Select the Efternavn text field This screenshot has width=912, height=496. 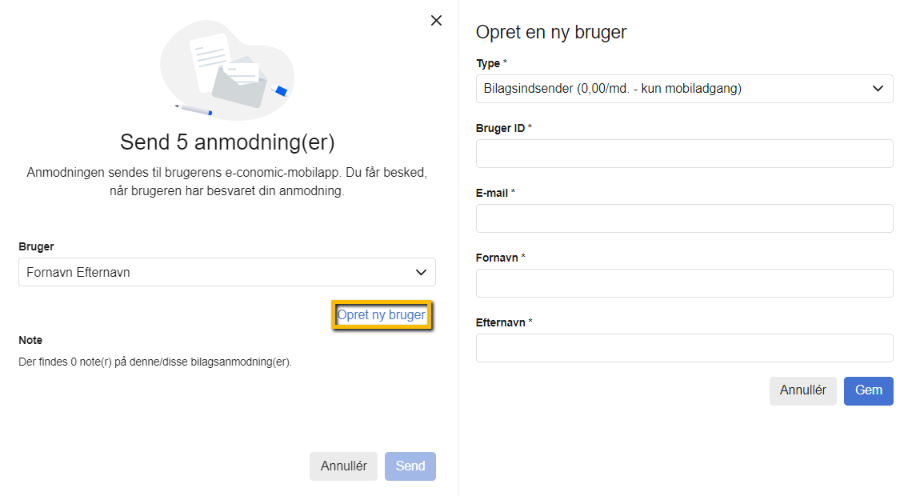coord(685,348)
